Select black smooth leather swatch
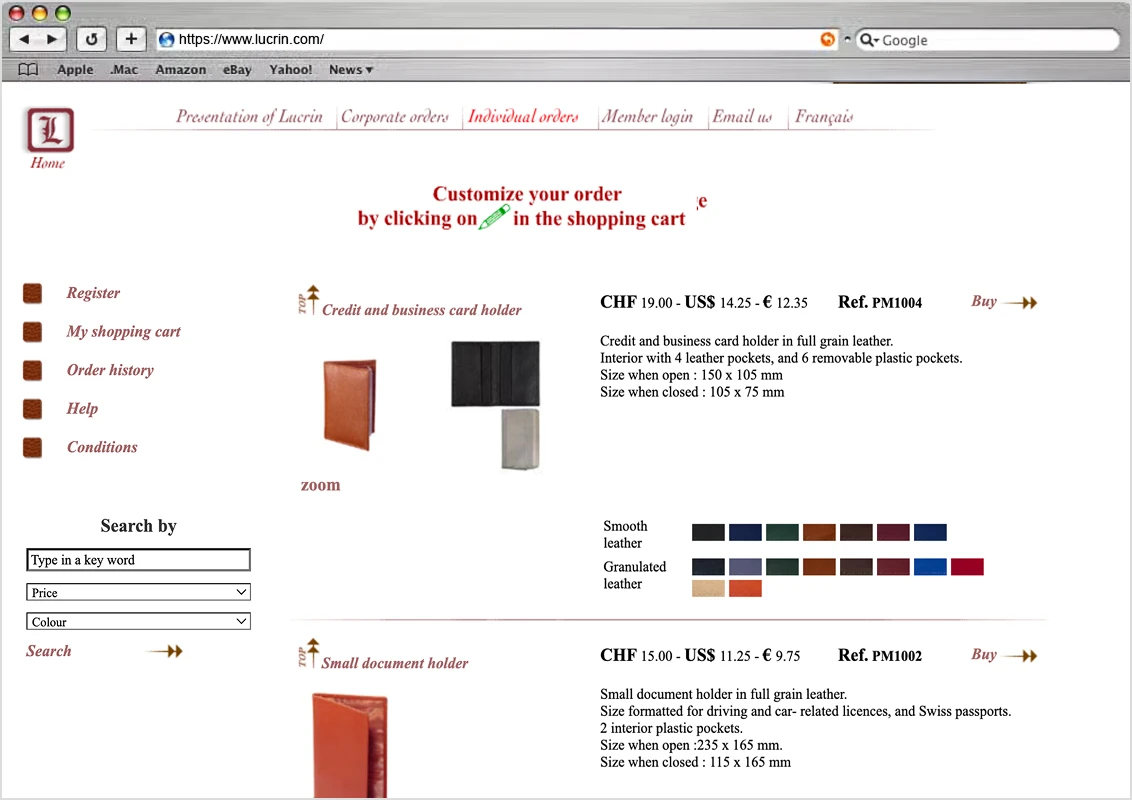This screenshot has width=1132, height=800. point(708,533)
